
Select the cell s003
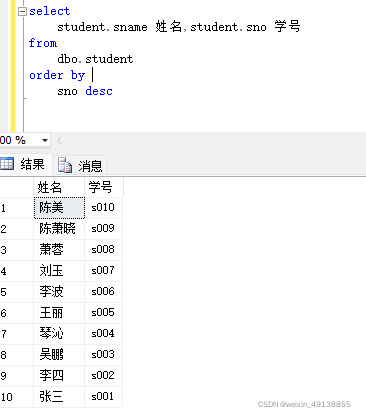coord(103,355)
